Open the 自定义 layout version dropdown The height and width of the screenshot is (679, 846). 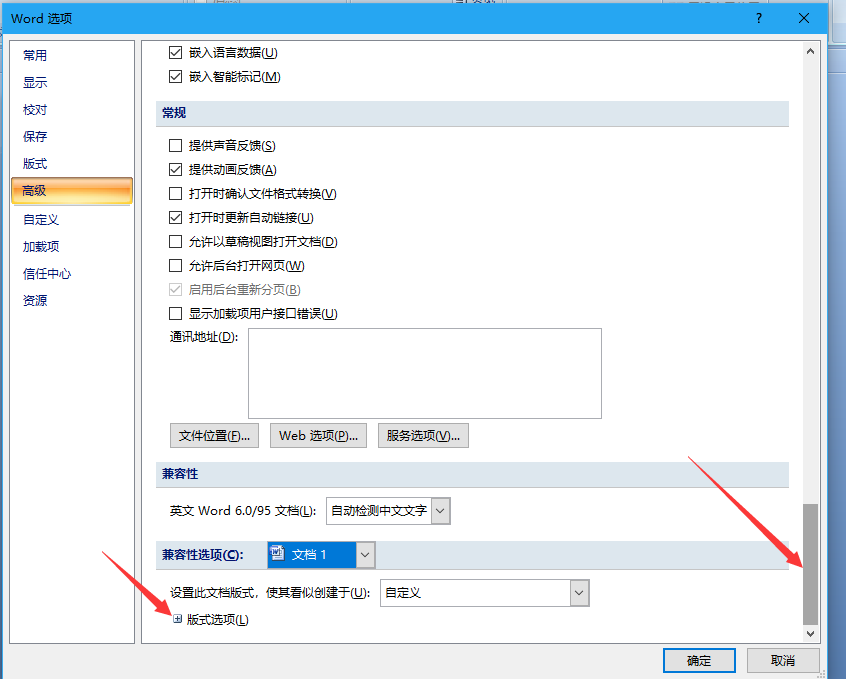point(579,593)
